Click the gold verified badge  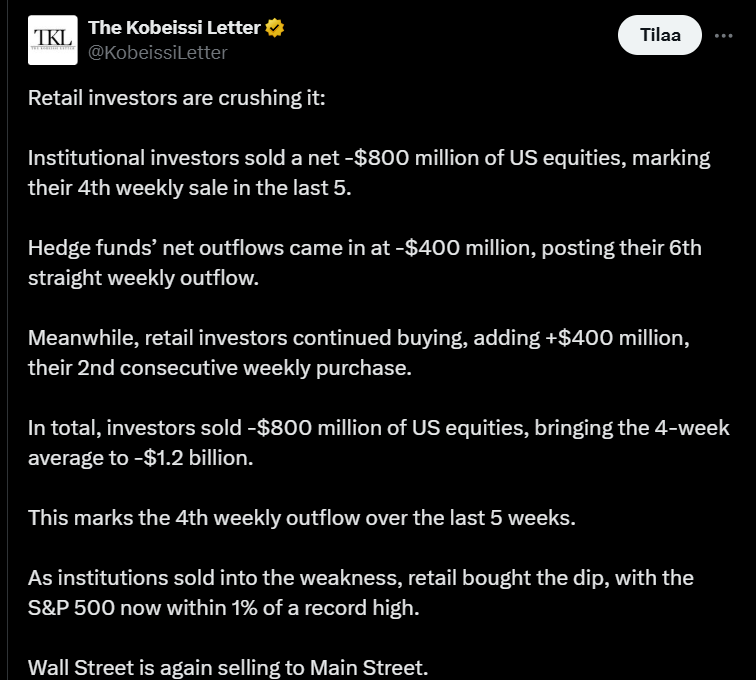pyautogui.click(x=275, y=28)
